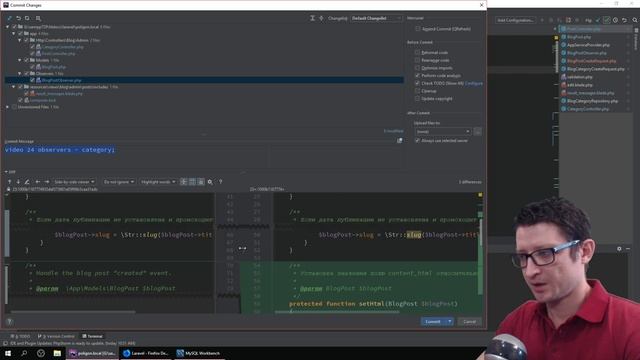Go to previous difference arrow in Diff
This screenshot has height=360, width=640.
pyautogui.click(x=9, y=182)
